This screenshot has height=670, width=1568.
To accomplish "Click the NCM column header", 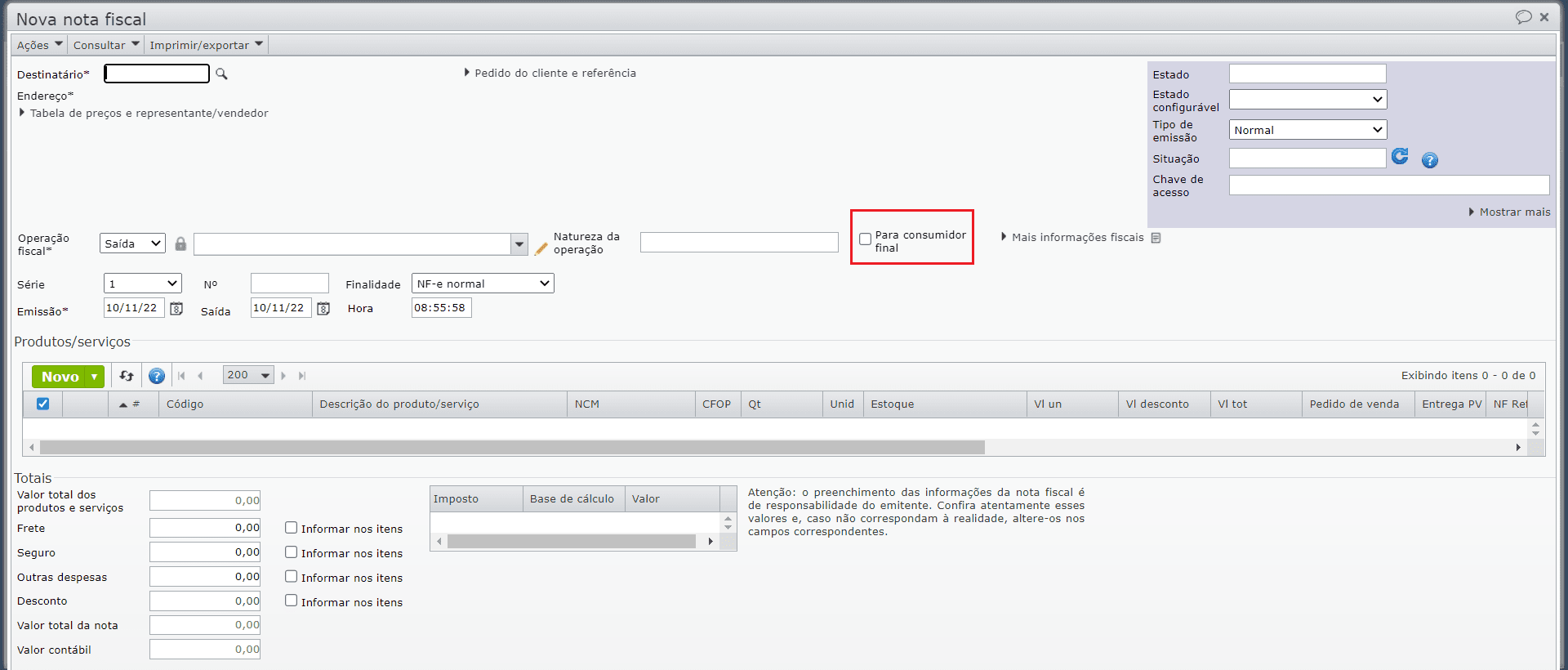I will click(631, 404).
